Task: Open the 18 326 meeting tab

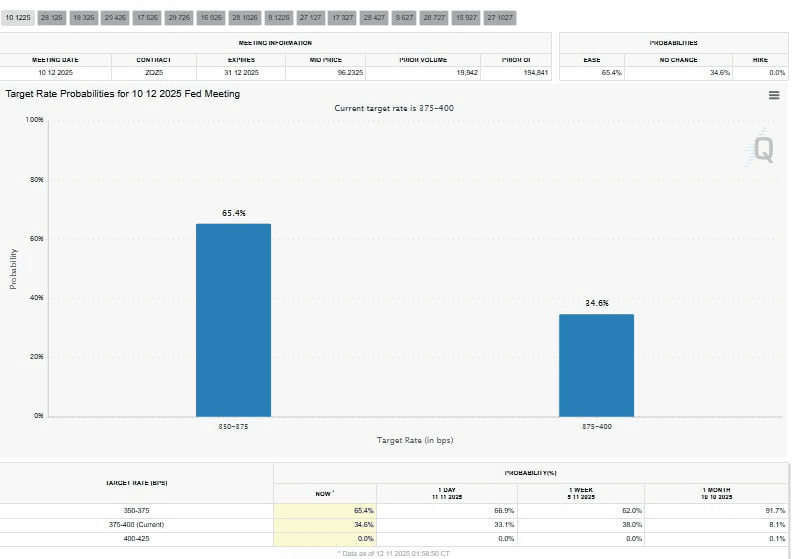Action: pyautogui.click(x=83, y=18)
